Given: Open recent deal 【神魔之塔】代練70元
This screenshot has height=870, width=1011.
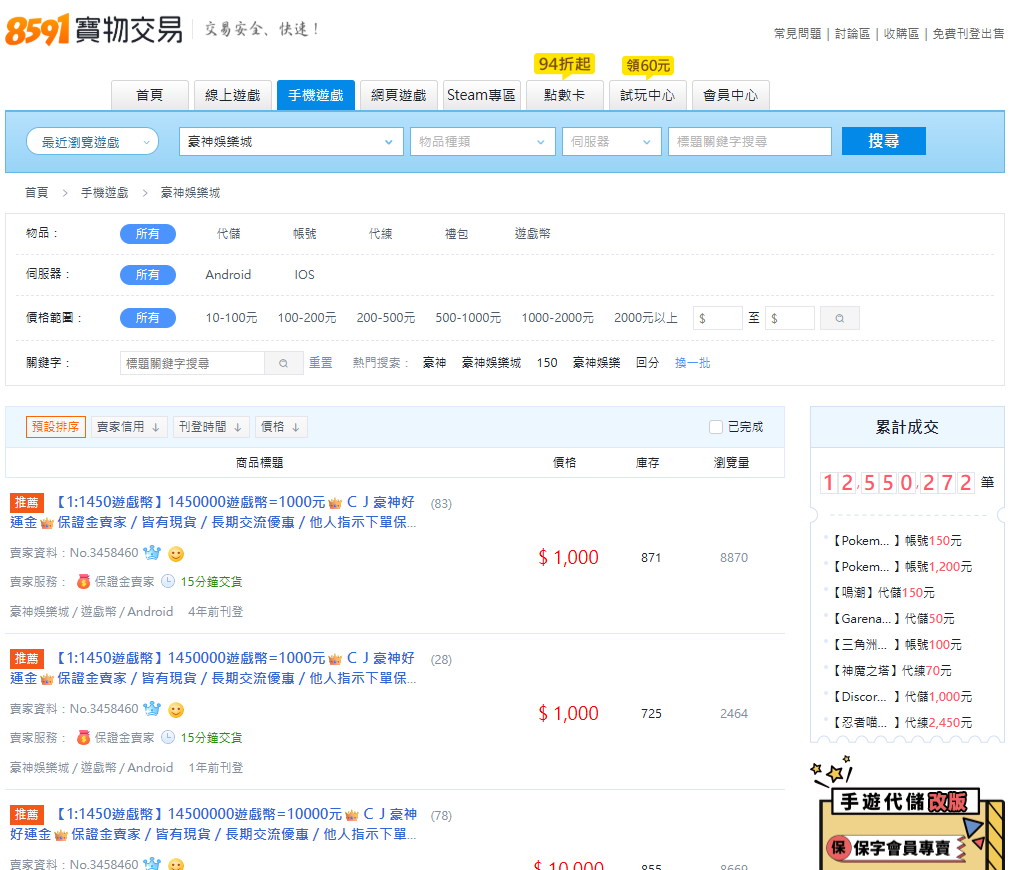Looking at the screenshot, I should (891, 671).
